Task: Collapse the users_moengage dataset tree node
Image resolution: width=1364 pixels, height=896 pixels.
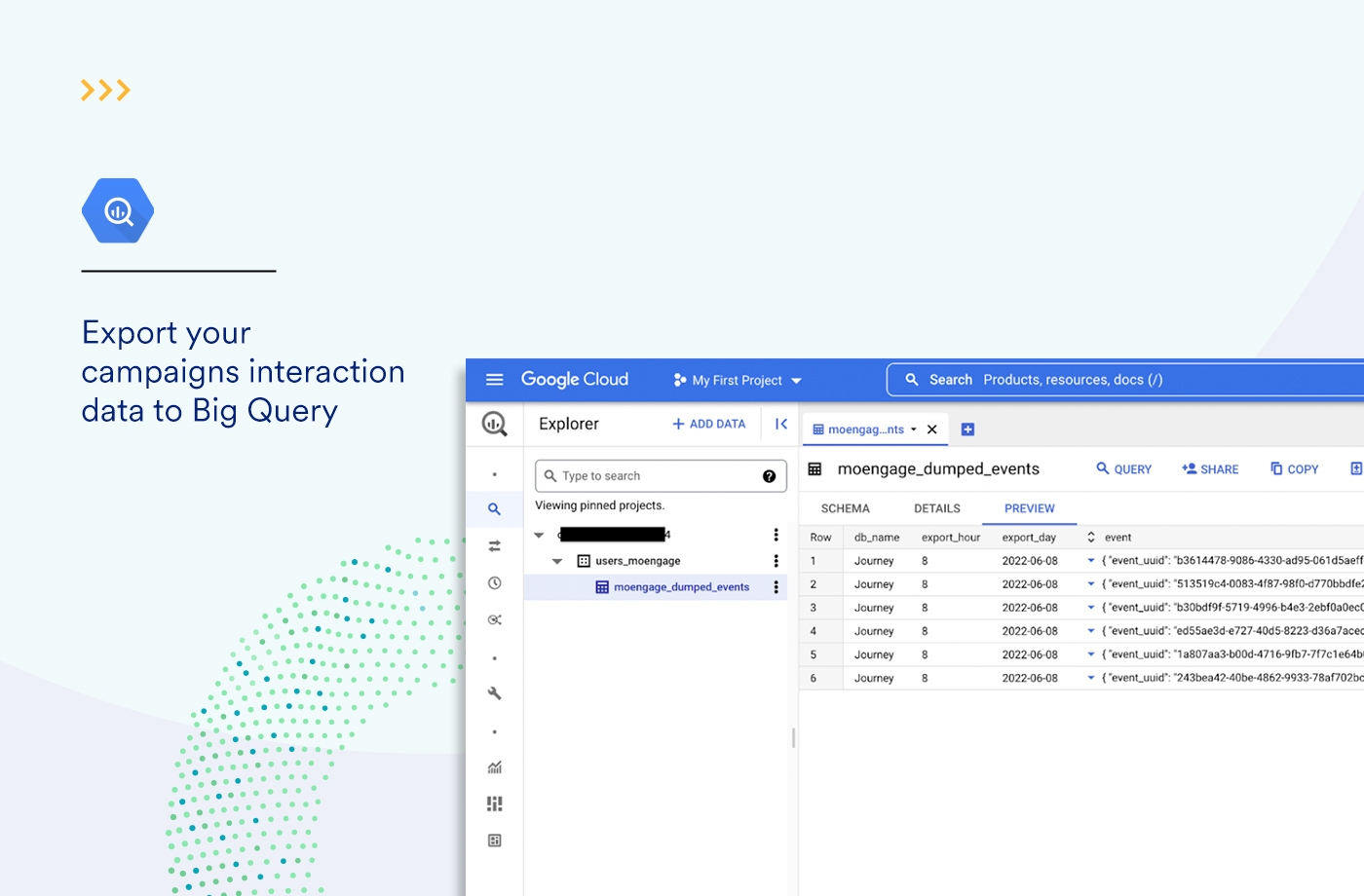Action: pos(557,561)
